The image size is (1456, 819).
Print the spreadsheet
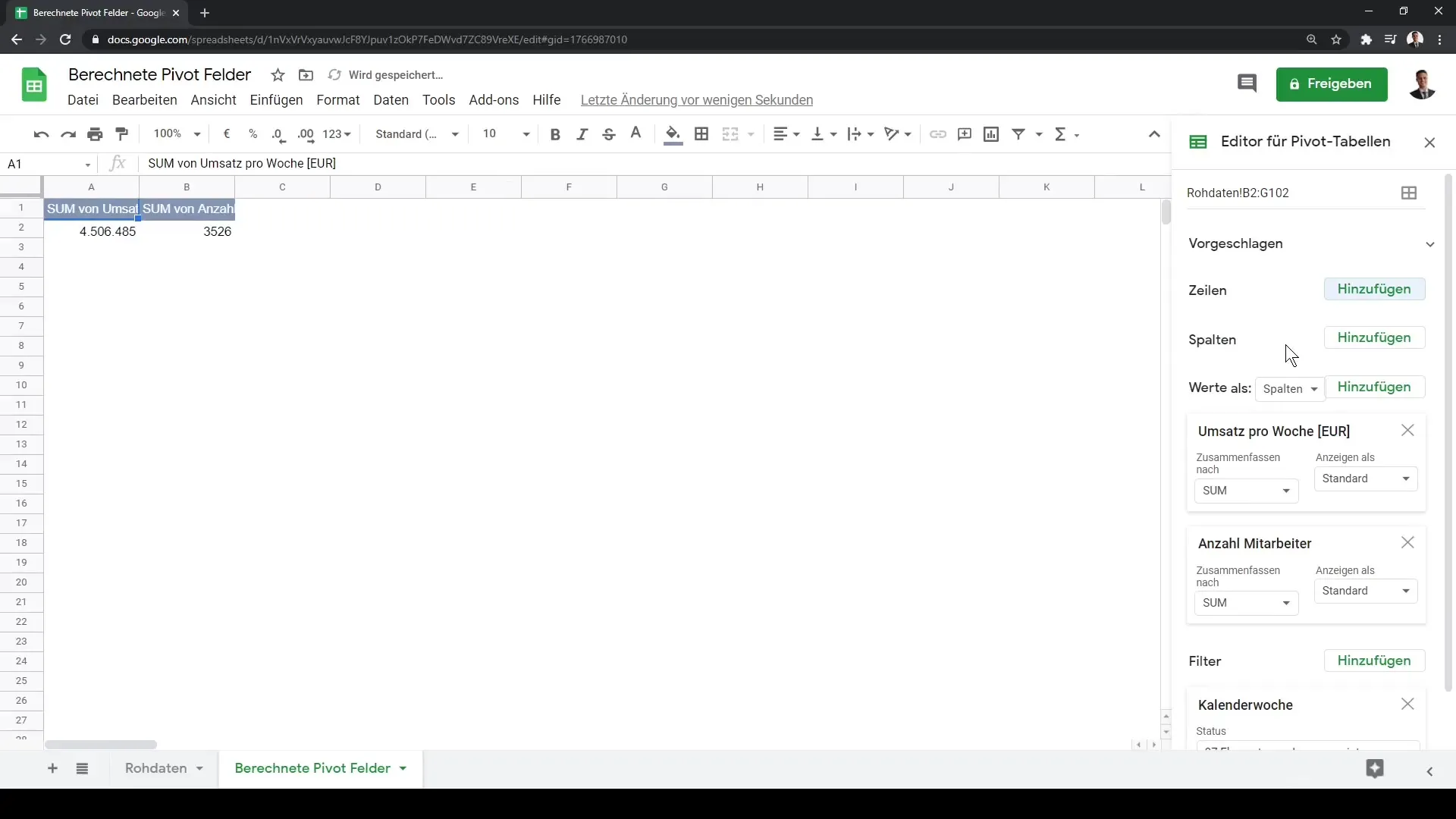tap(95, 134)
